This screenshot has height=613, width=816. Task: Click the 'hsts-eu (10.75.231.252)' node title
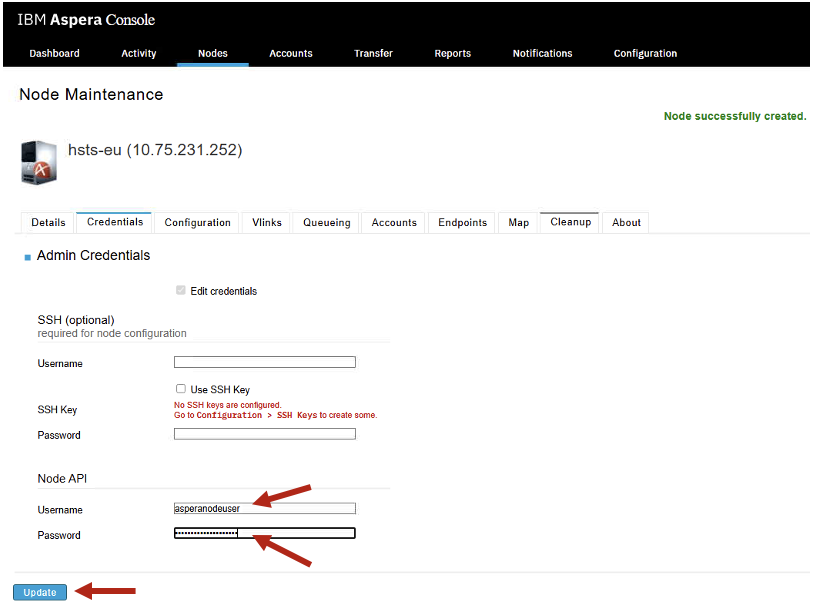tap(155, 150)
